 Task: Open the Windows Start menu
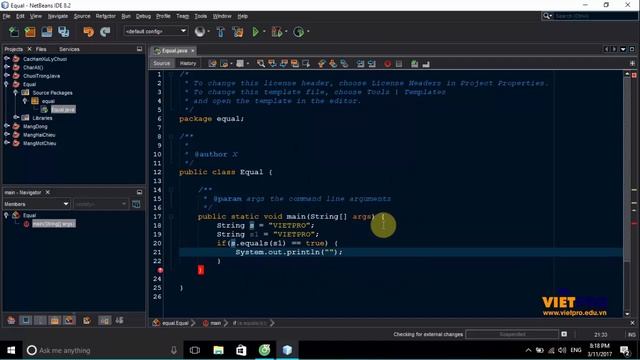[x=11, y=350]
